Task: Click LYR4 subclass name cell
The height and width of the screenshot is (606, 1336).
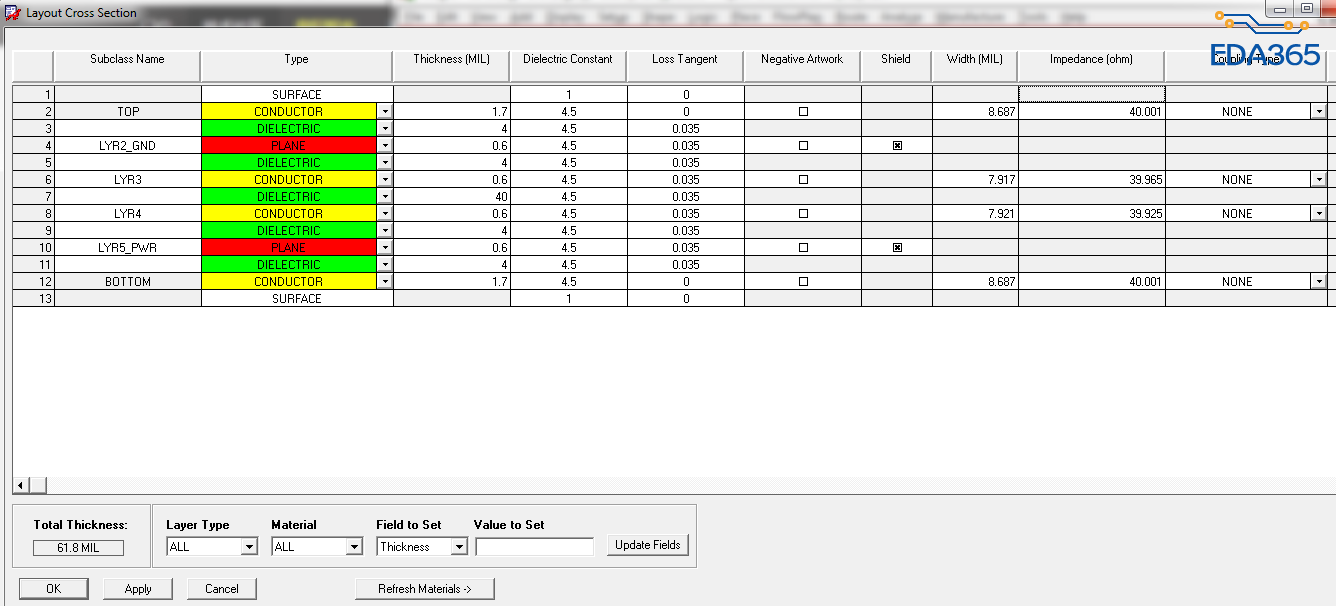Action: [x=127, y=214]
